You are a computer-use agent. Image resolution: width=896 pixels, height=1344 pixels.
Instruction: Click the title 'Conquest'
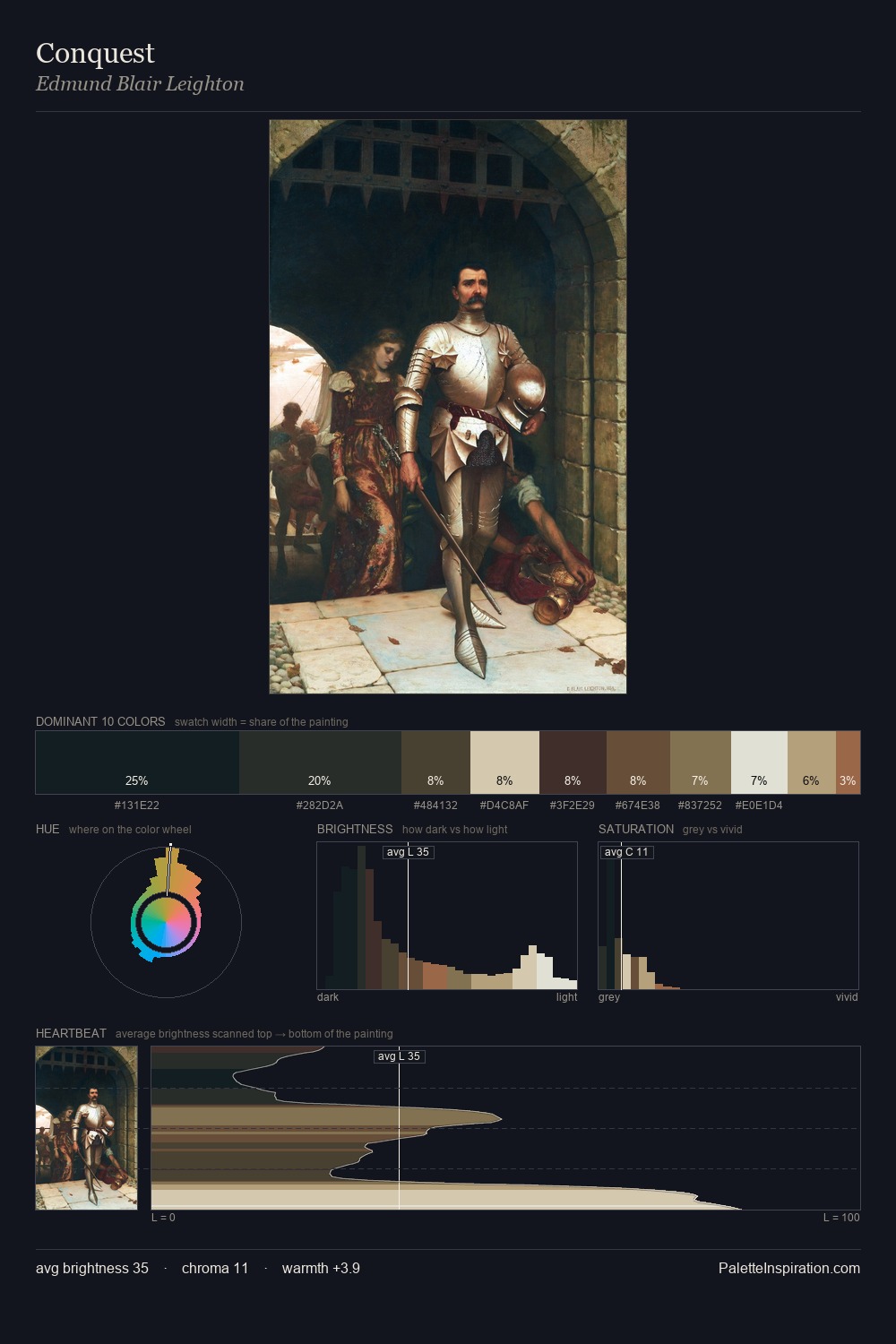coord(95,54)
